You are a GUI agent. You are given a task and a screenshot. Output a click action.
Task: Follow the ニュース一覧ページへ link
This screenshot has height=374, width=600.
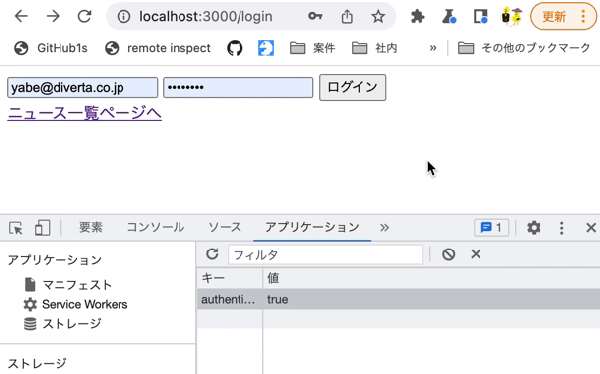click(85, 113)
